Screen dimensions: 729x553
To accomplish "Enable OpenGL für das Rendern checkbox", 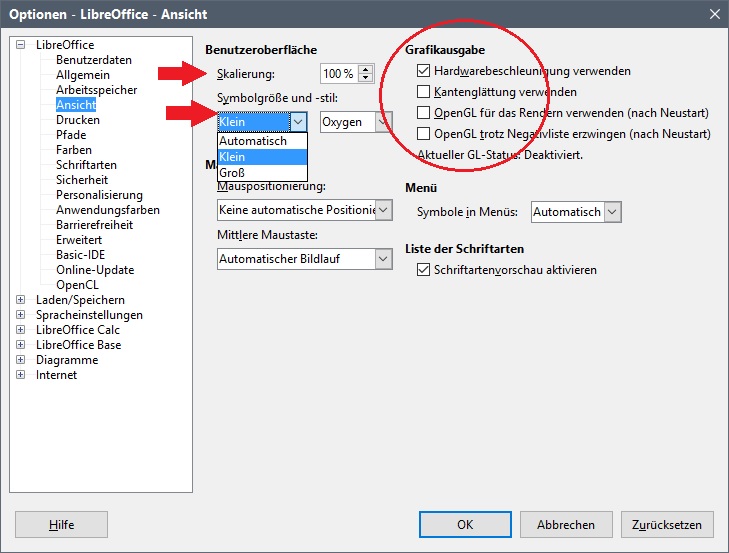I will (423, 113).
